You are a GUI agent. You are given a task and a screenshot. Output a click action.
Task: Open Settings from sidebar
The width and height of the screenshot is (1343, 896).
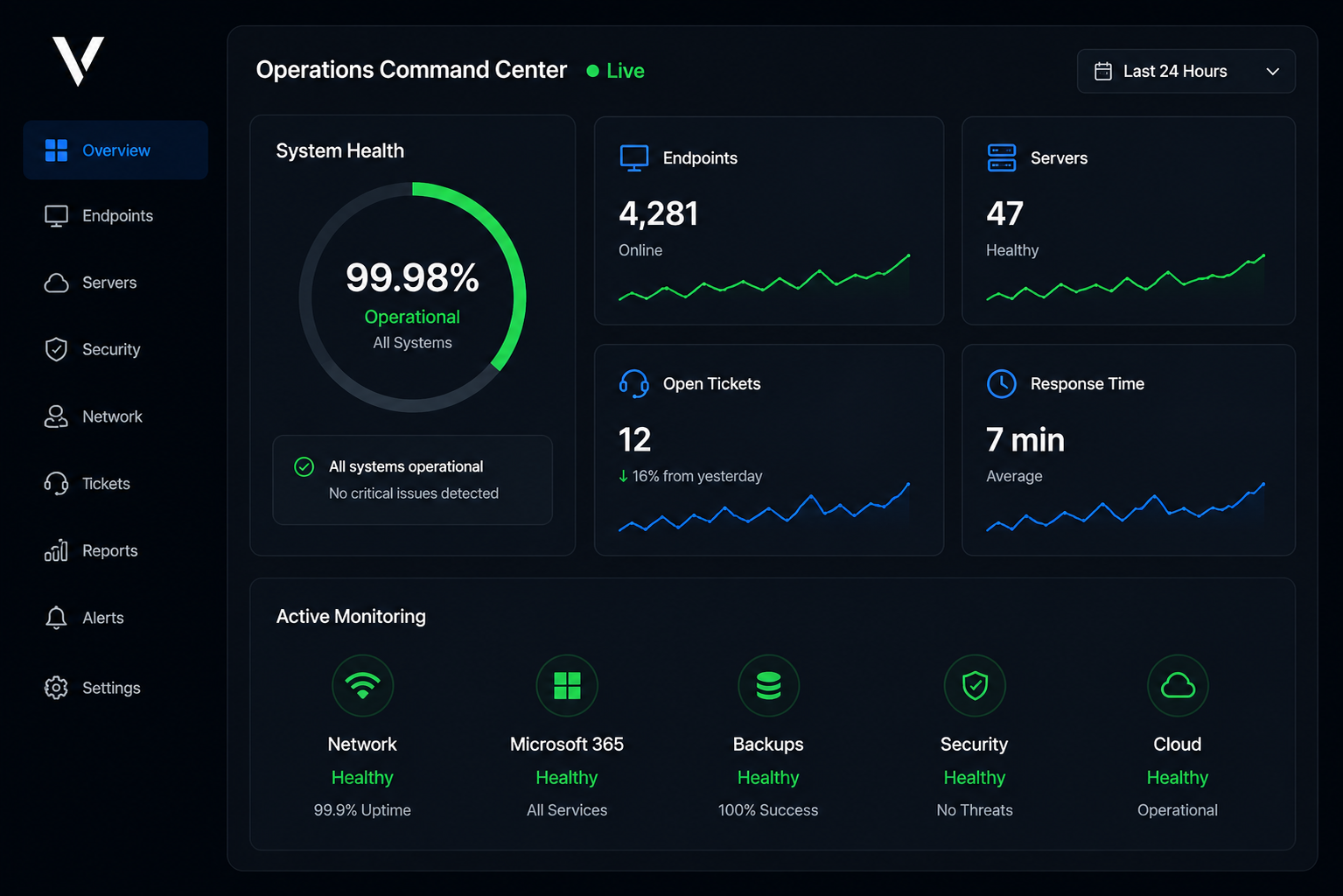pyautogui.click(x=115, y=688)
